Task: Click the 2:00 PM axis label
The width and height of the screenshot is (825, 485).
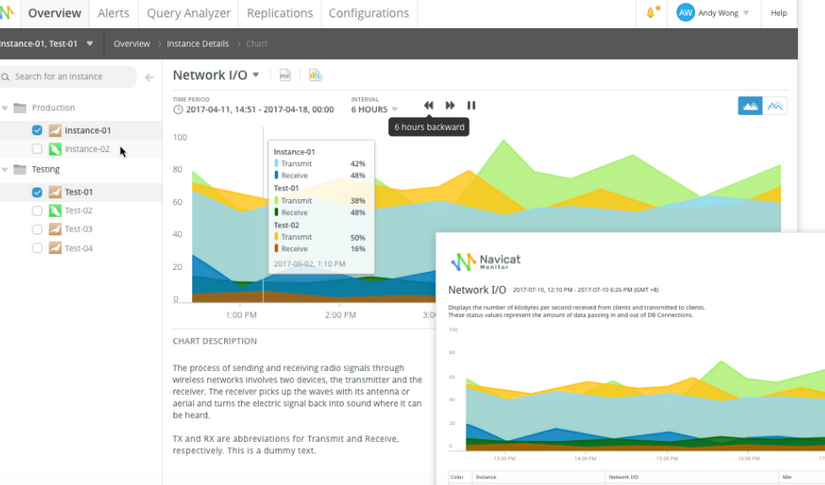Action: (x=340, y=315)
